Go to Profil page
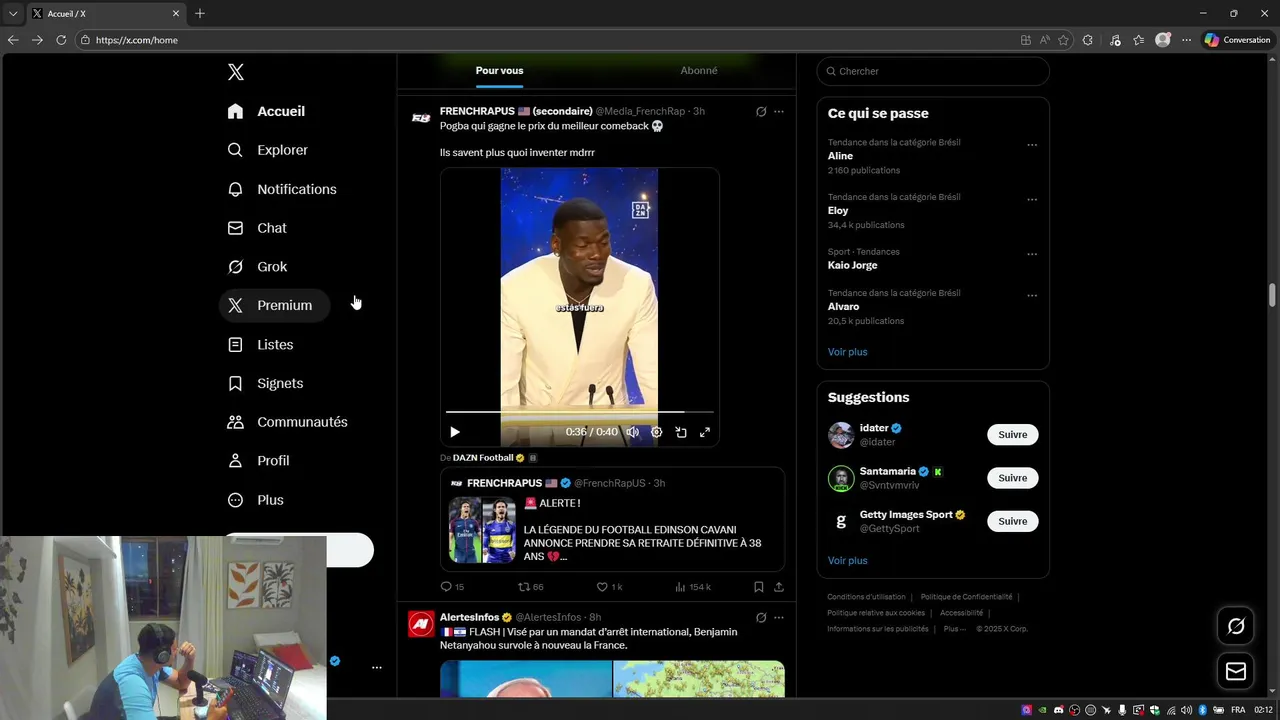The height and width of the screenshot is (720, 1280). [258, 461]
